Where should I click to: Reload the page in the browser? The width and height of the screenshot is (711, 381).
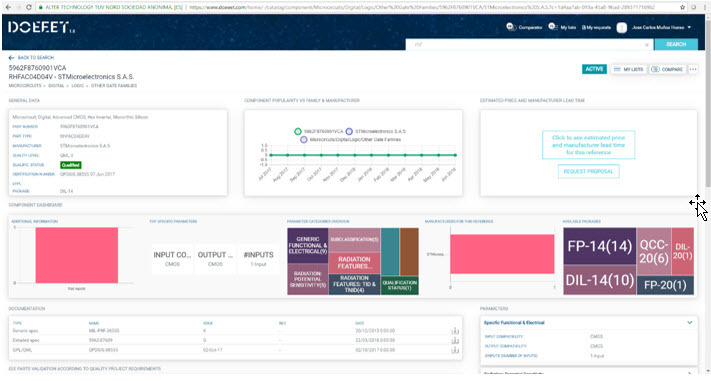coord(29,7)
